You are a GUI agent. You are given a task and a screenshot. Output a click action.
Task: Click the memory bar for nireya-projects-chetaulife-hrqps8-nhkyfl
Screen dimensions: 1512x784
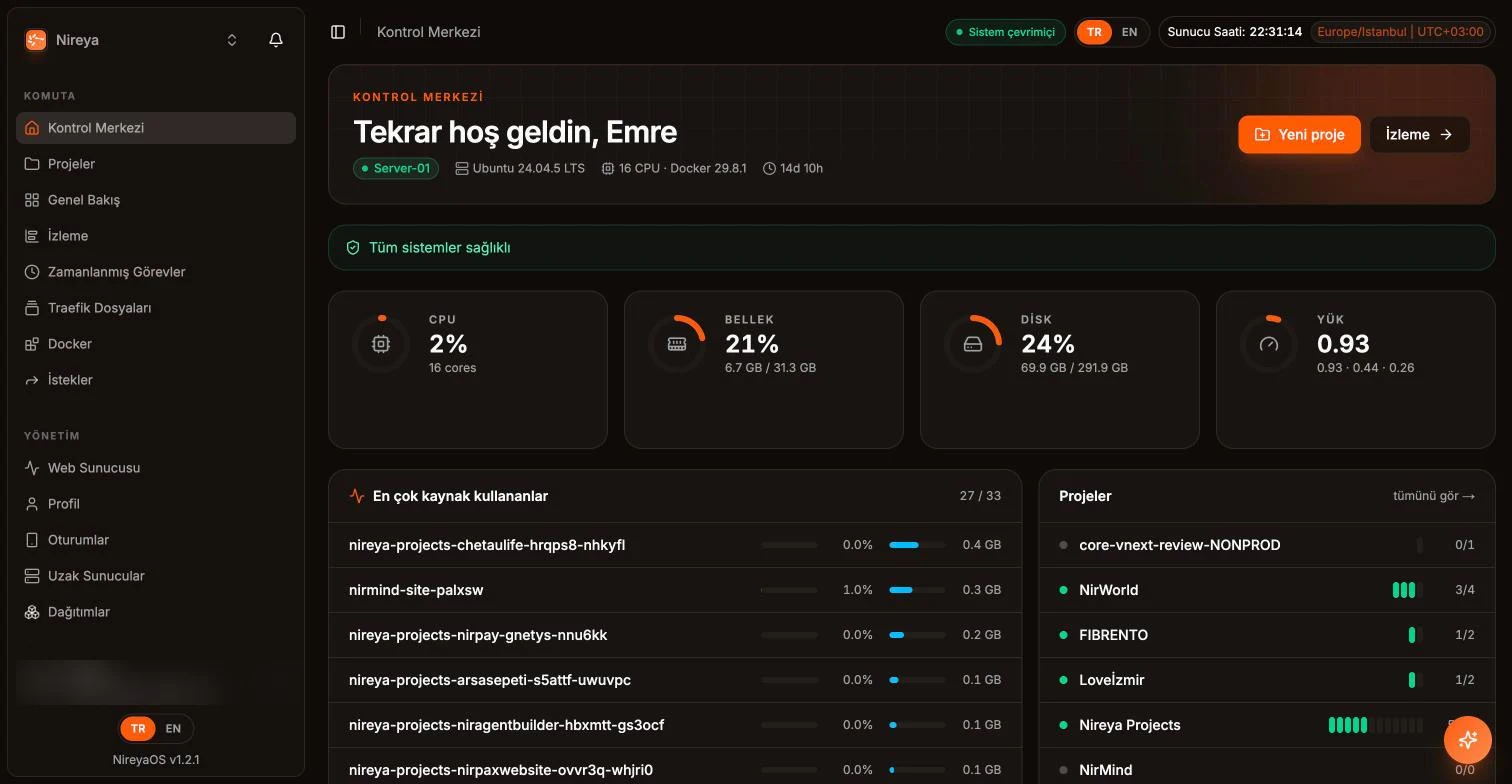pos(917,545)
